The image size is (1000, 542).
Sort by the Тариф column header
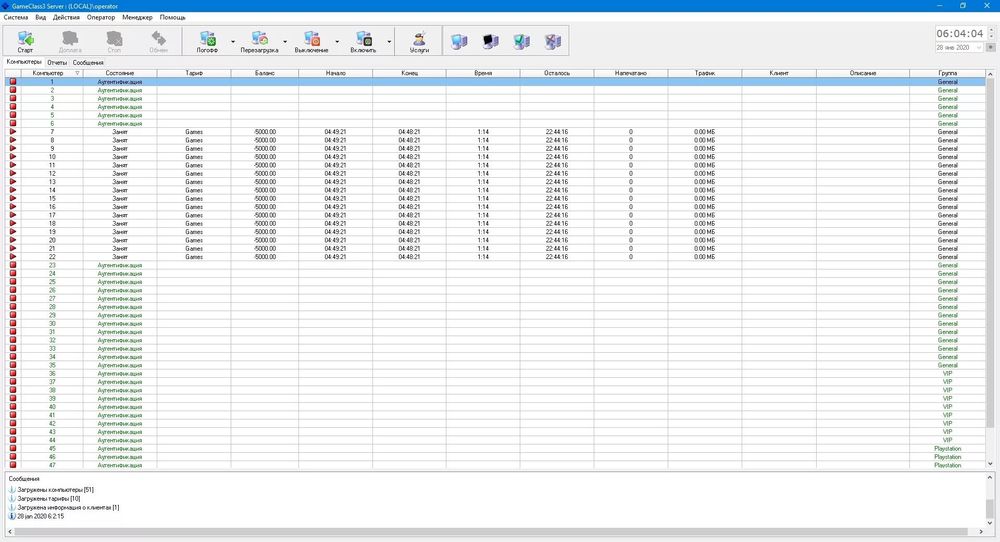point(194,73)
